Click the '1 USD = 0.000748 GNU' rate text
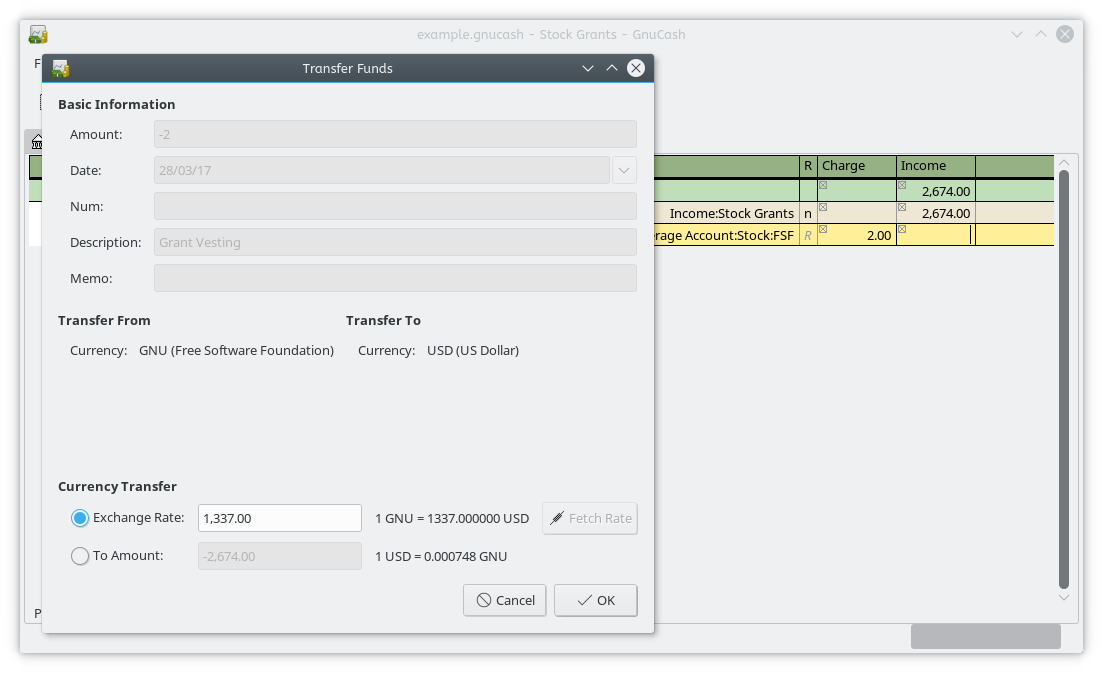This screenshot has width=1103, height=673. [x=441, y=556]
